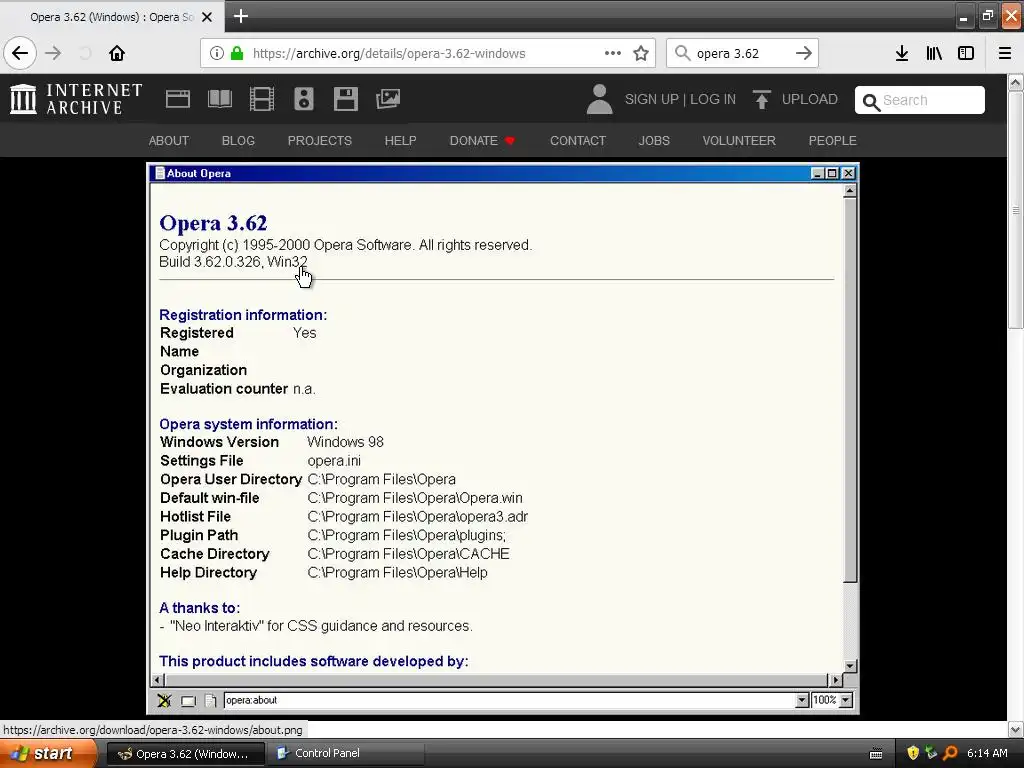Click the user avatar icon

pyautogui.click(x=600, y=99)
